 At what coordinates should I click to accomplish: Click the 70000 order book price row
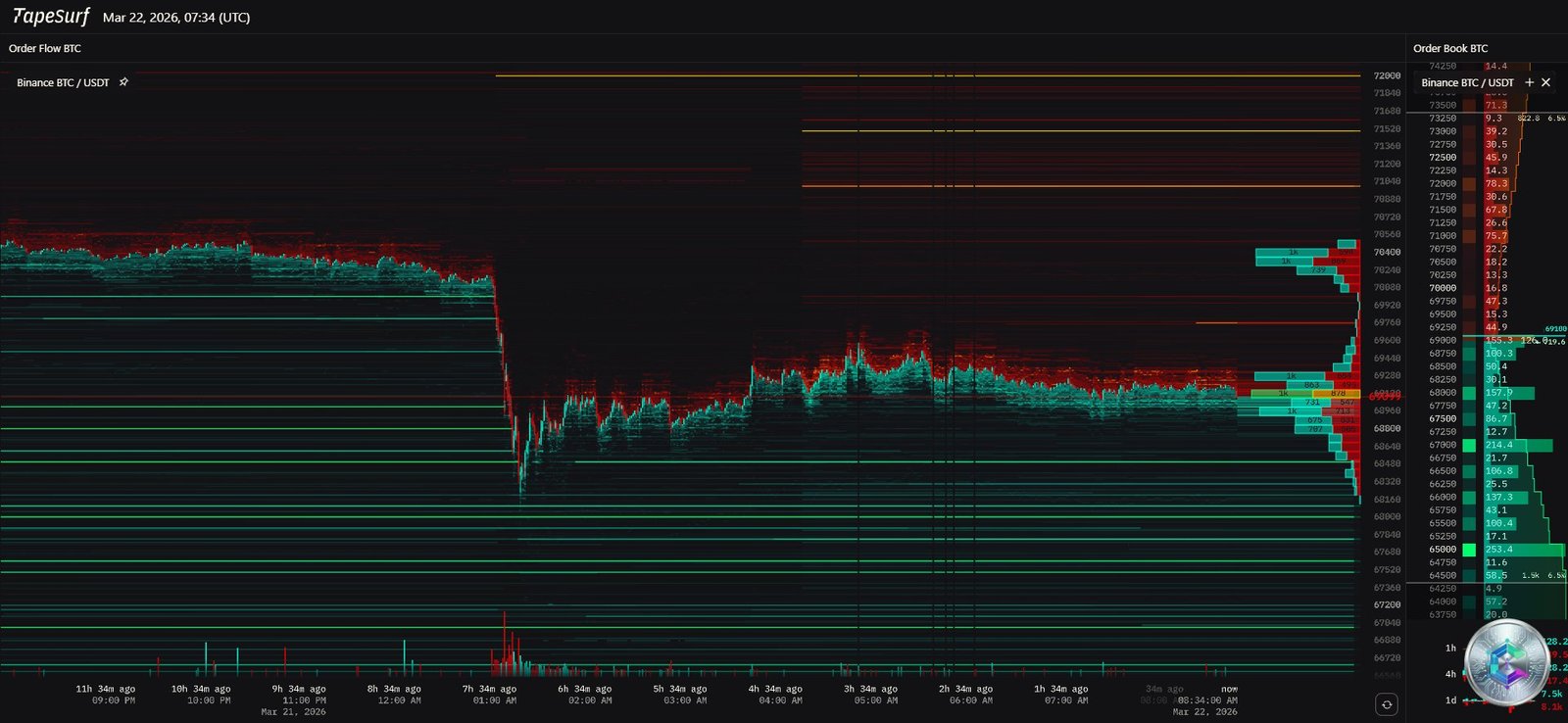point(1487,288)
